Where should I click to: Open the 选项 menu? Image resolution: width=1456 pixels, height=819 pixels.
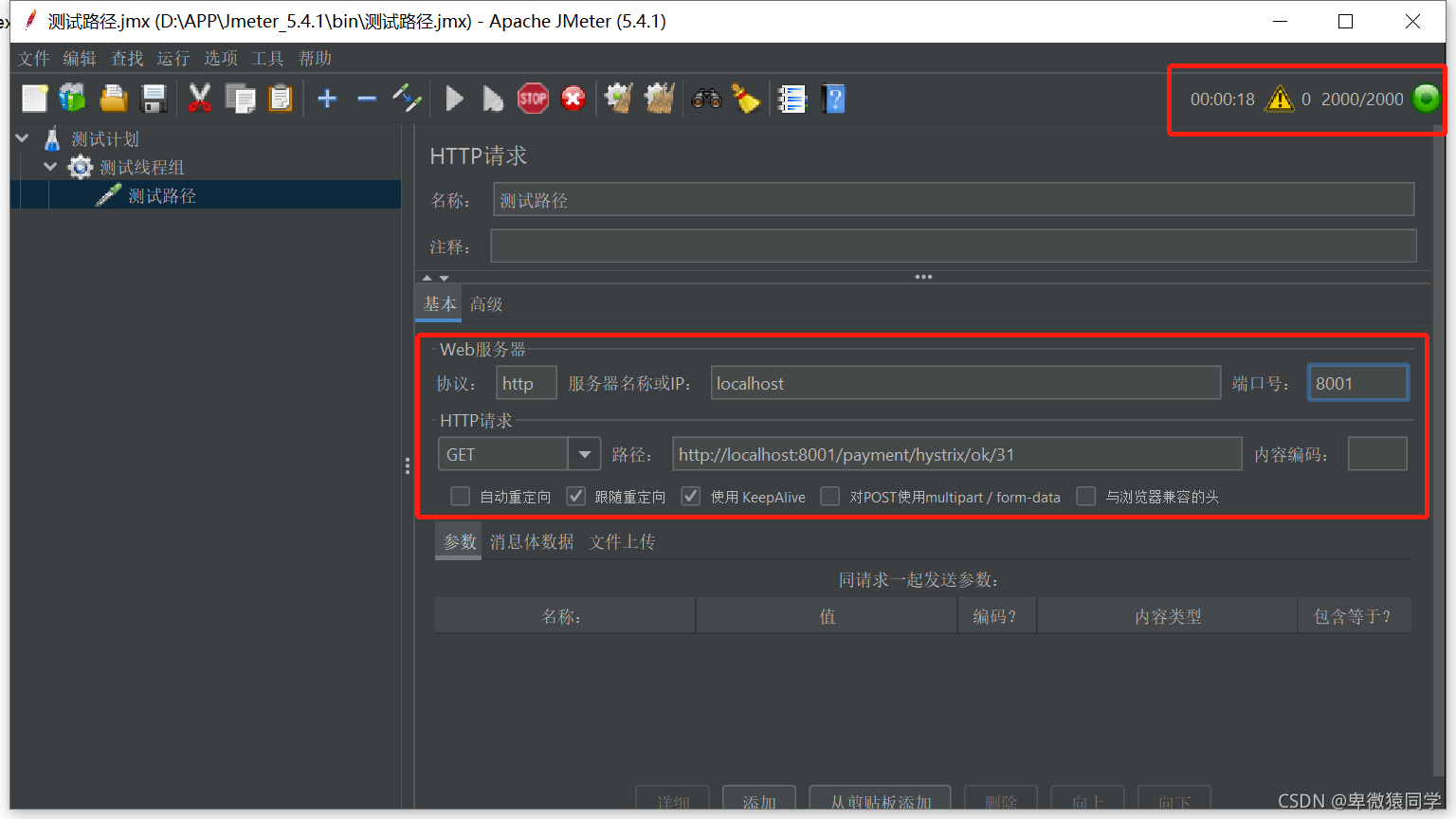pos(221,59)
